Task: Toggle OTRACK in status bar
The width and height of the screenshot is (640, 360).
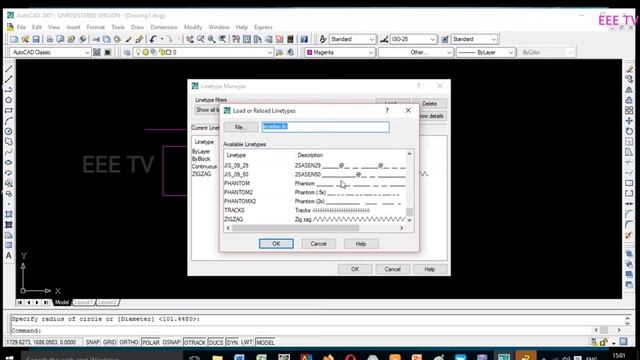Action: [194, 342]
